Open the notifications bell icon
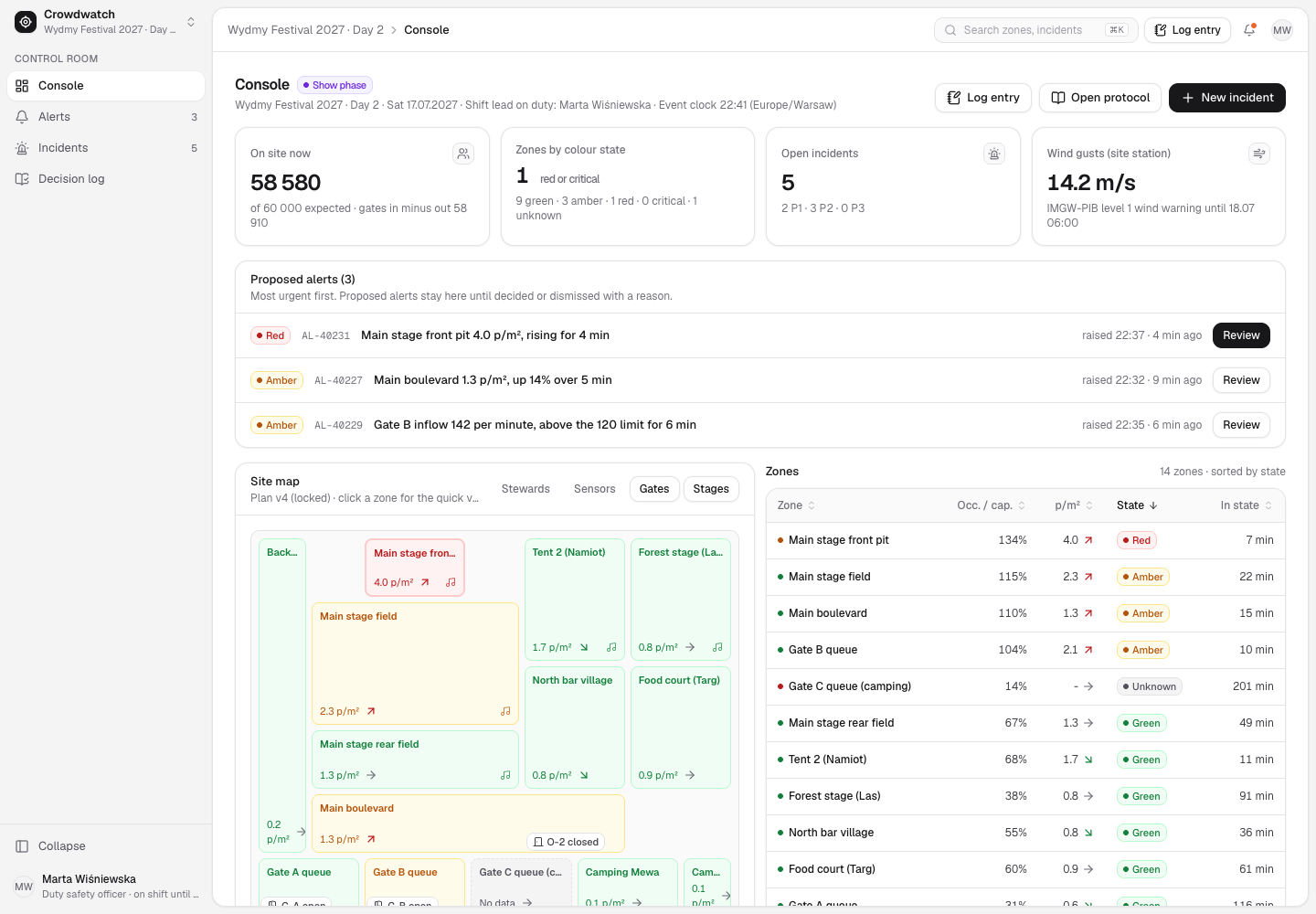 click(x=1249, y=30)
